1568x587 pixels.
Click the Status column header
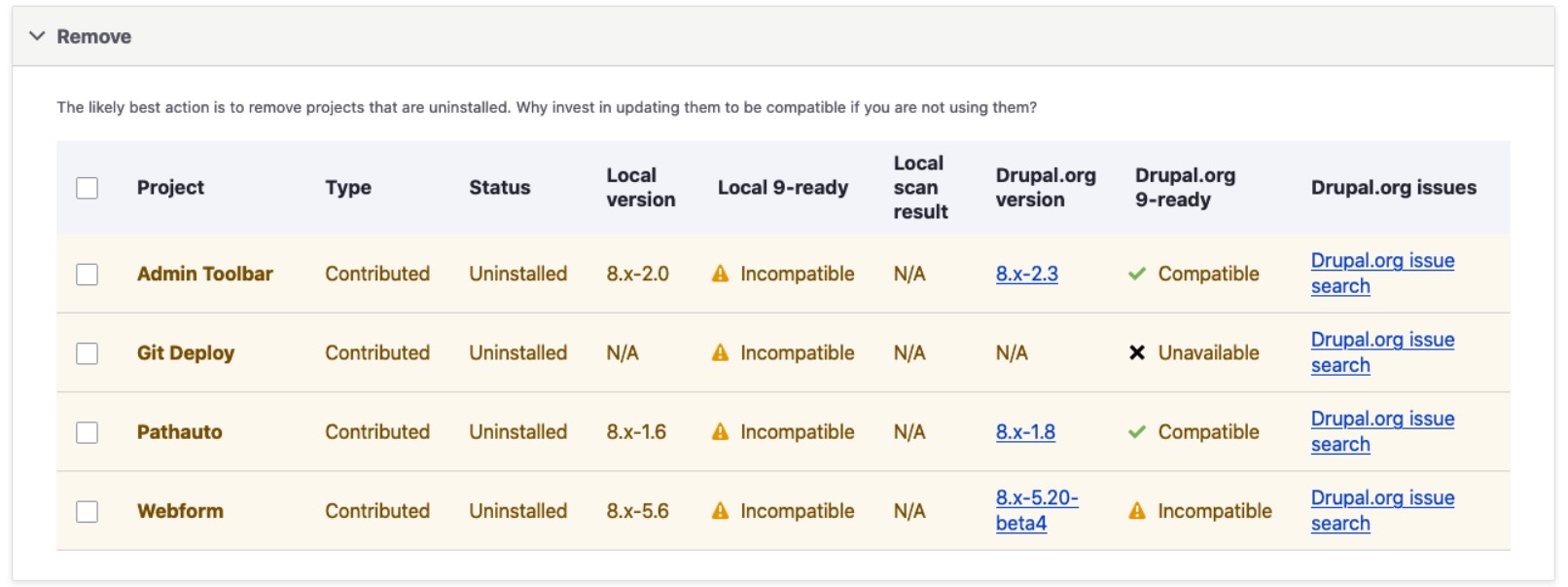point(500,187)
